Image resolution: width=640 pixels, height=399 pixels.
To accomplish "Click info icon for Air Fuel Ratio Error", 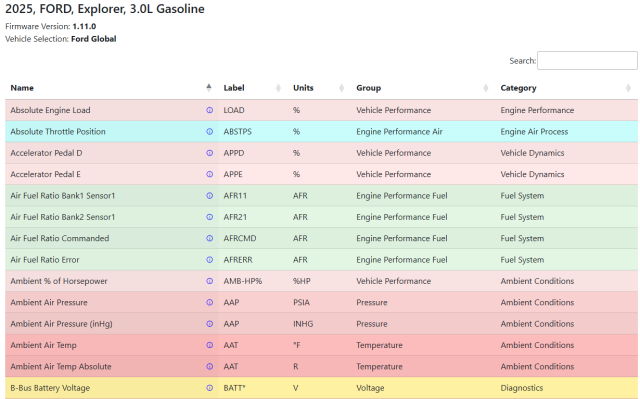I will 209,259.
